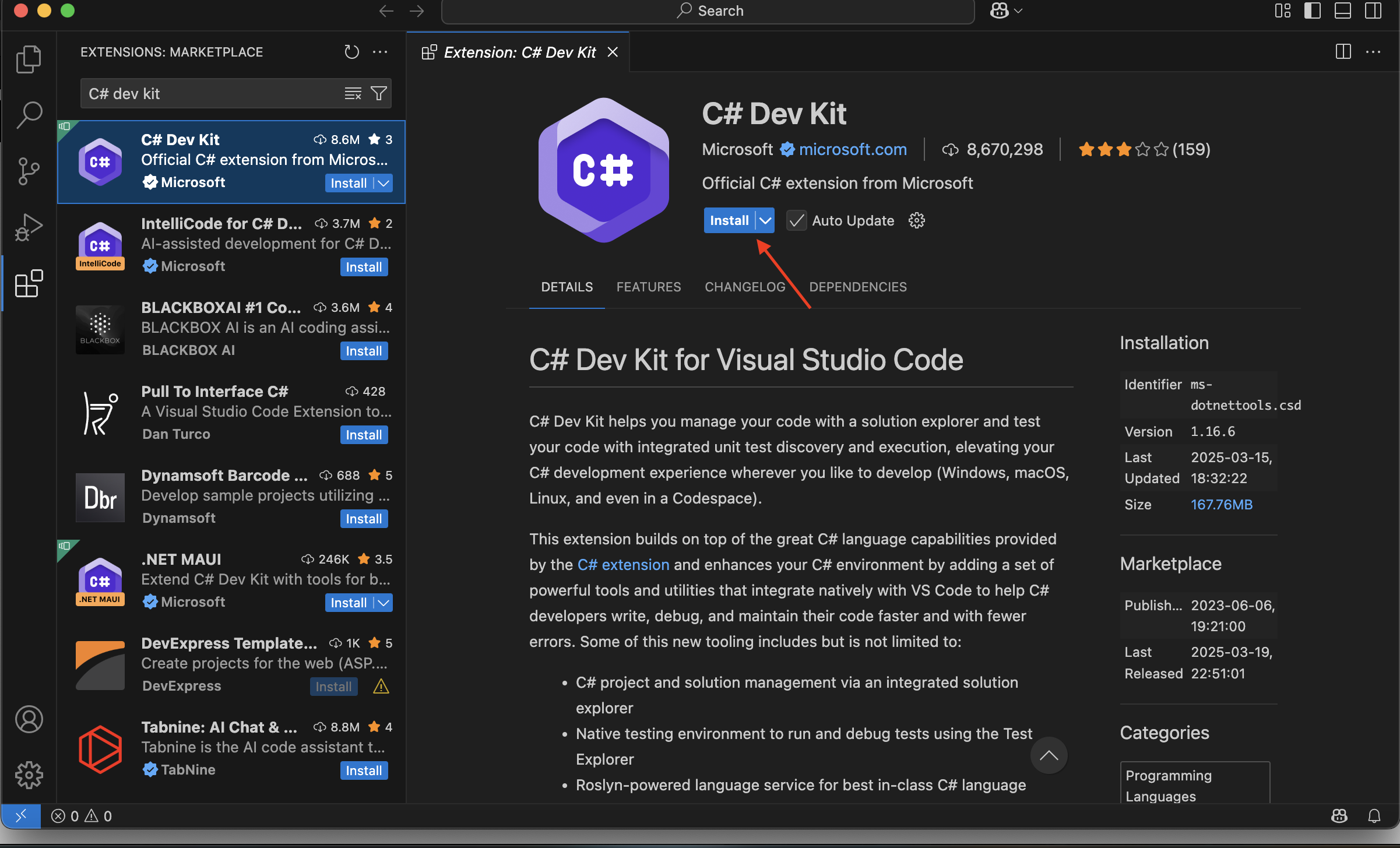The width and height of the screenshot is (1400, 848).
Task: Open Source Control view in activity bar
Action: (x=29, y=171)
